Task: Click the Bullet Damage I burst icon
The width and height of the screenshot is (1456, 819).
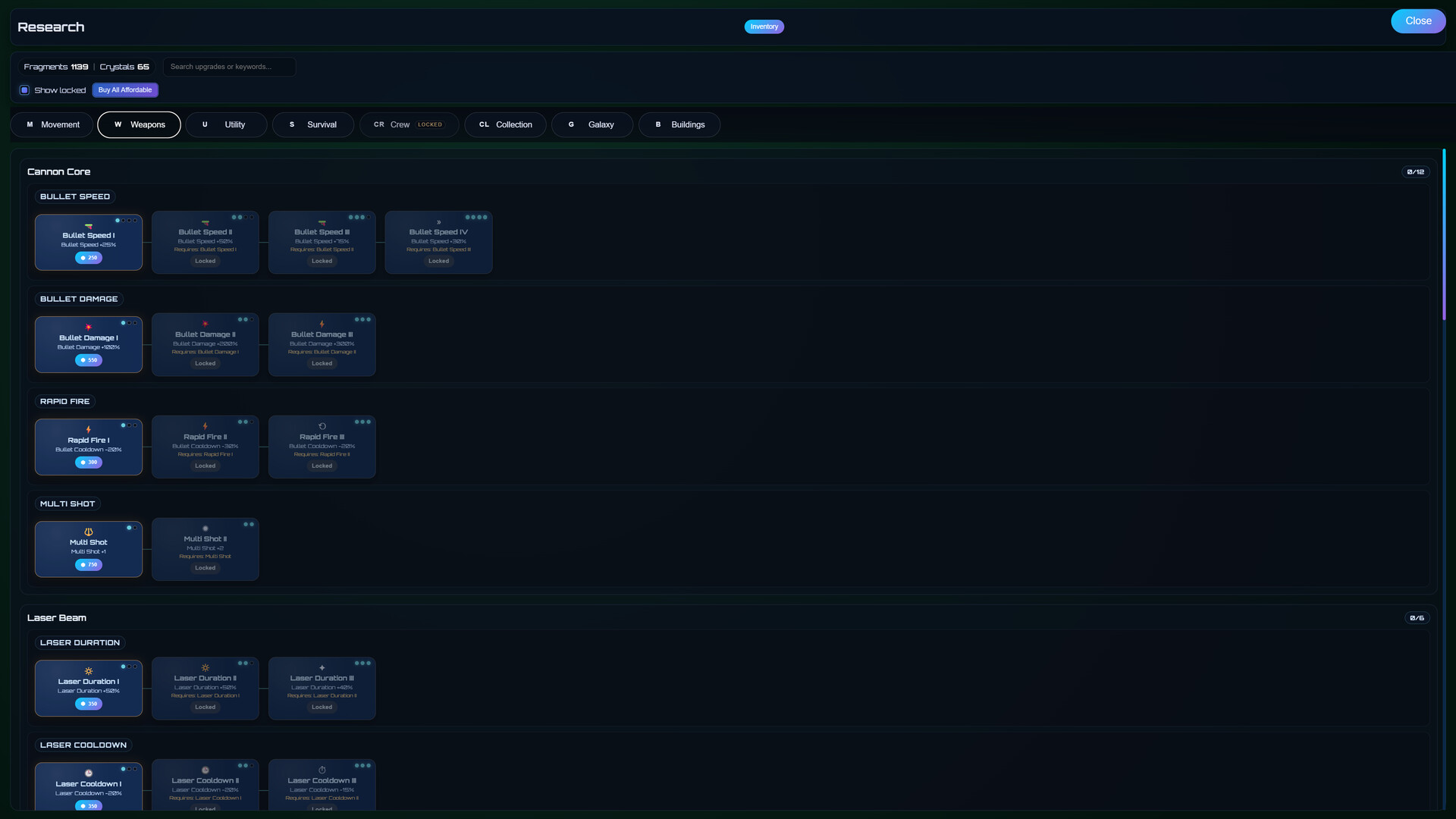Action: tap(88, 327)
